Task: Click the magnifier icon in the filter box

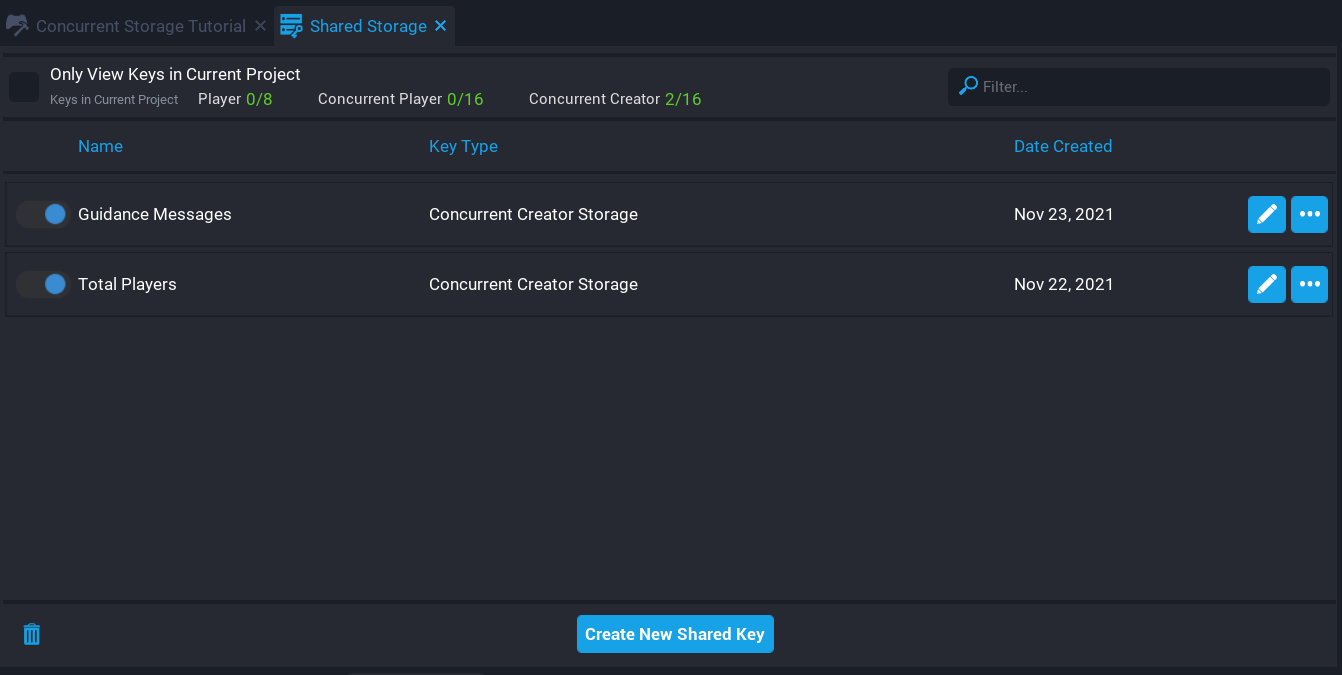Action: point(968,86)
